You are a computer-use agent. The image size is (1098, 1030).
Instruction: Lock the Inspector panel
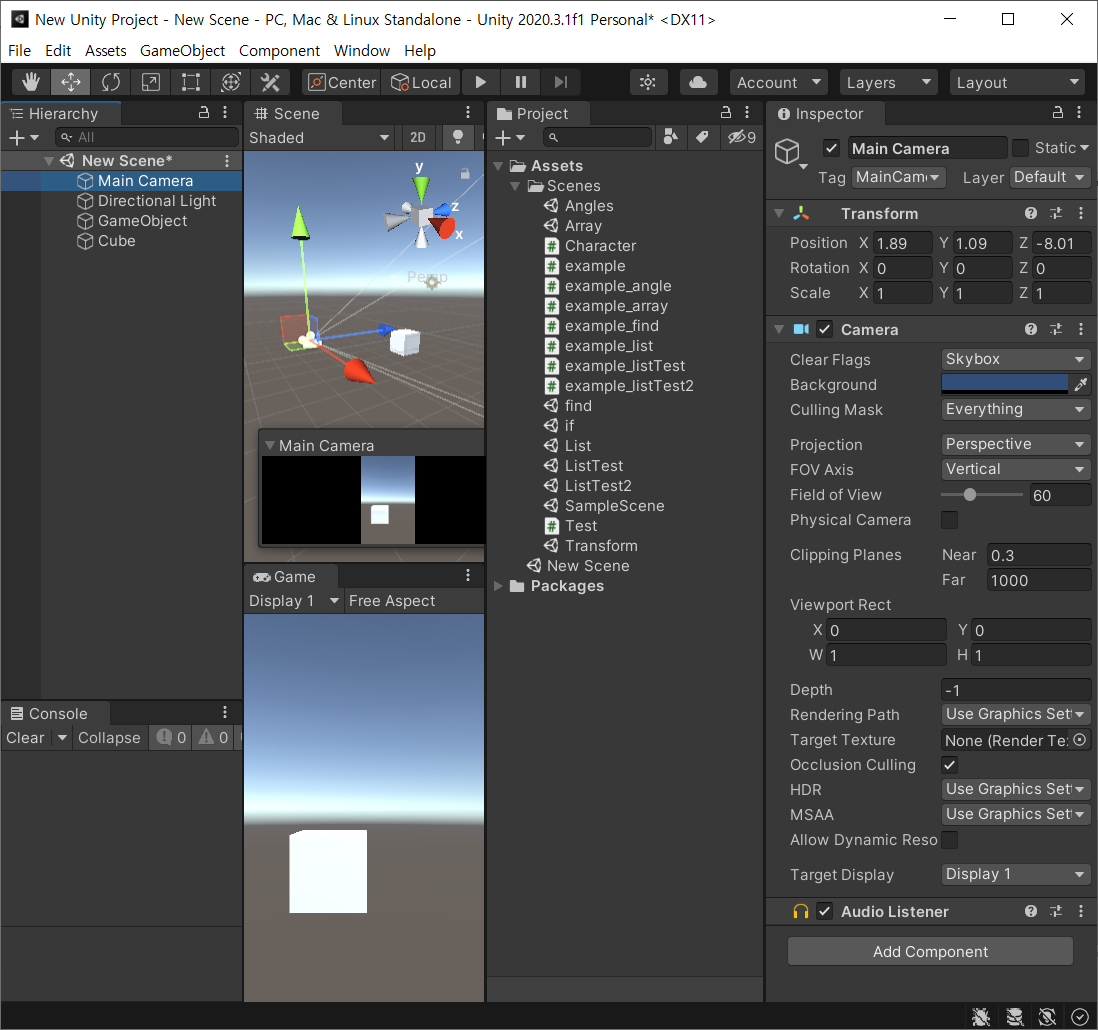click(x=1057, y=113)
